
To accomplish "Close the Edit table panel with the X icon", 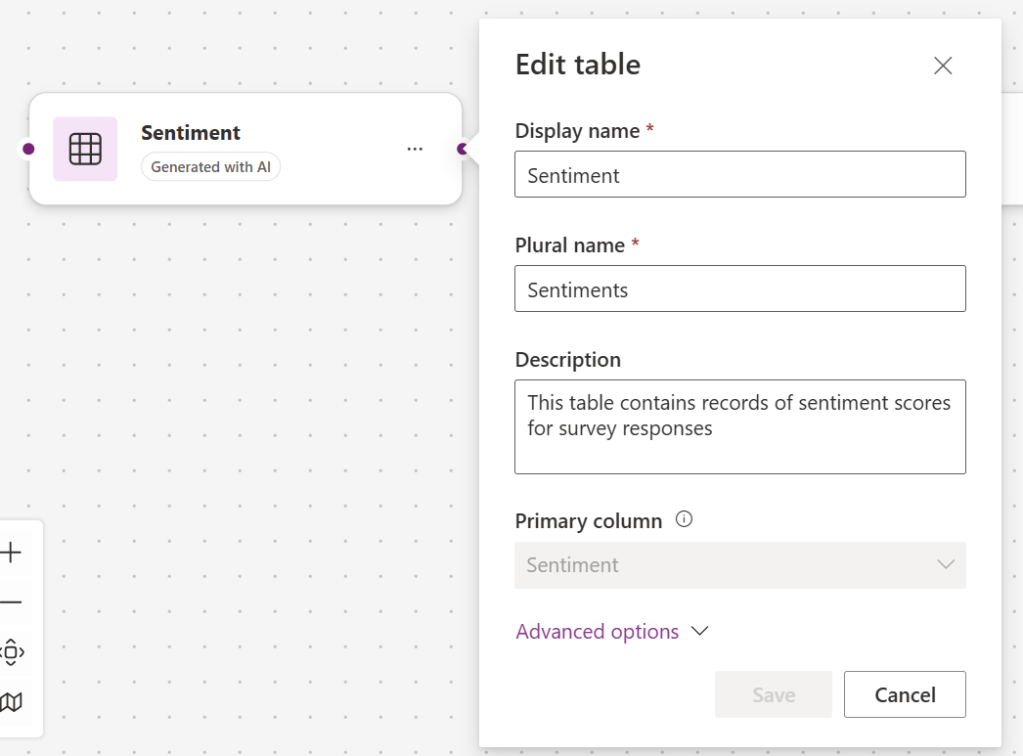I will [942, 65].
